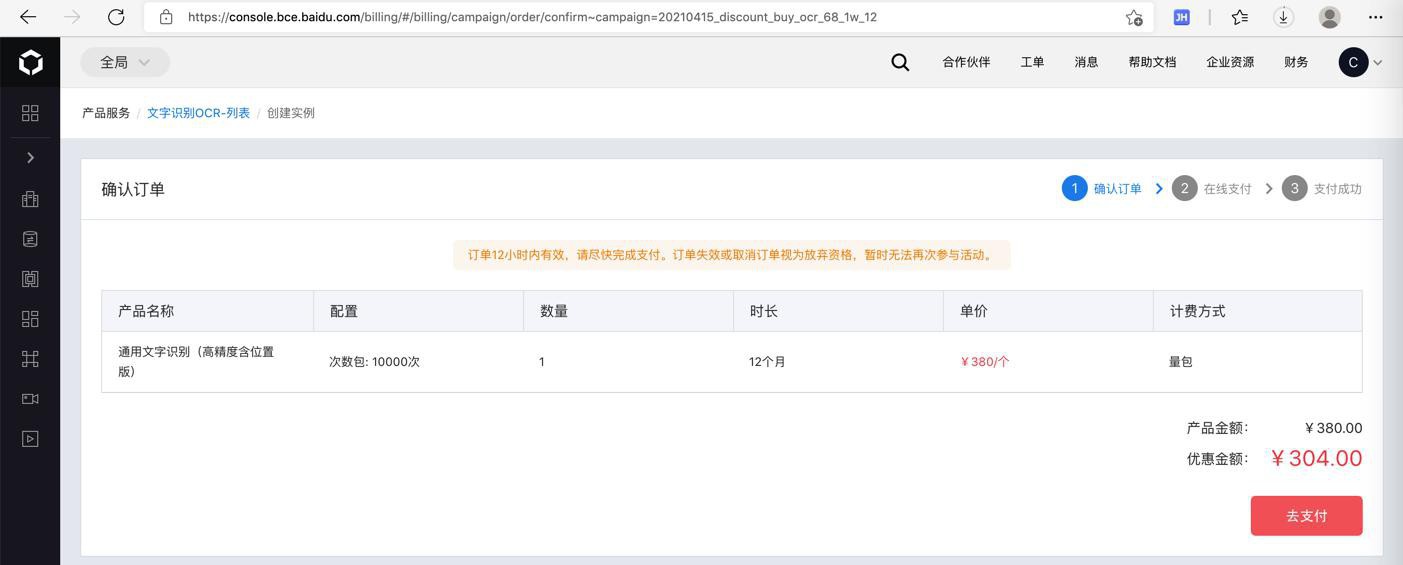1403x565 pixels.
Task: Open the 帮助文档 menu
Action: (x=1152, y=62)
